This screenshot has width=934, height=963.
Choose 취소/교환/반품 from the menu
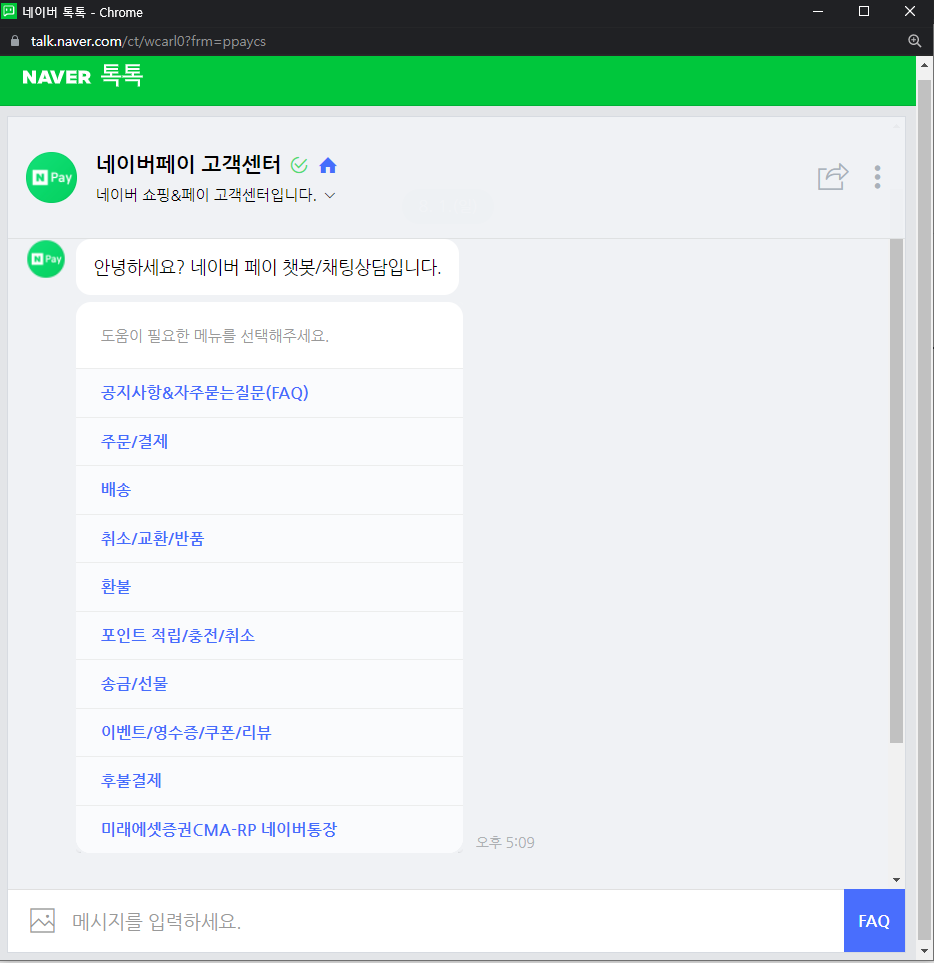pyautogui.click(x=270, y=539)
